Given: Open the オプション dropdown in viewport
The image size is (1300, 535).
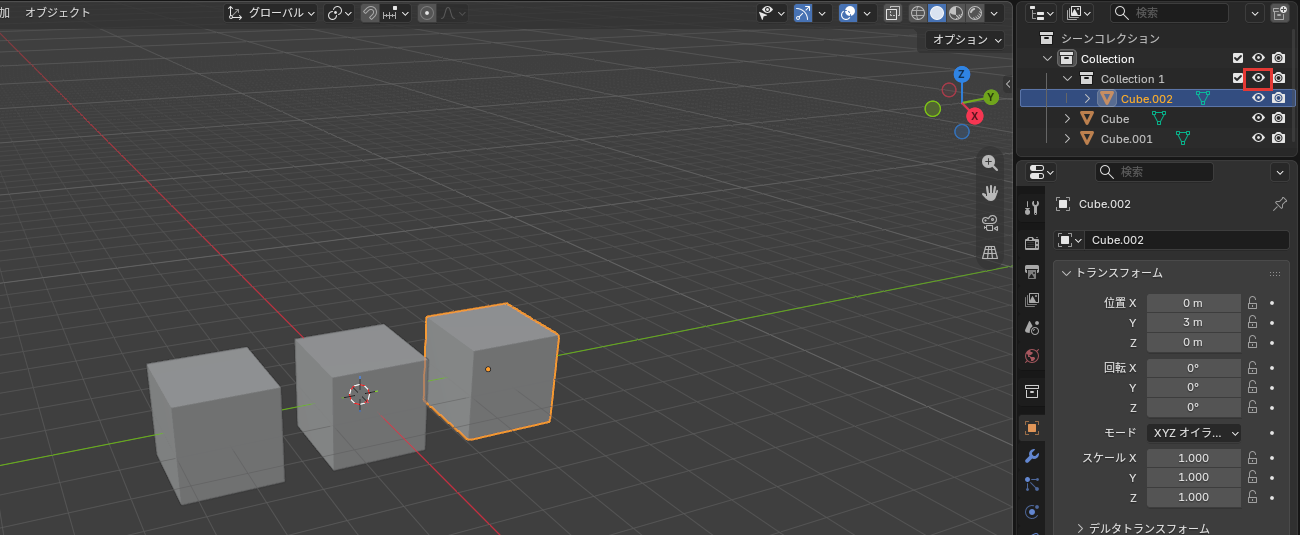Looking at the screenshot, I should (x=965, y=40).
